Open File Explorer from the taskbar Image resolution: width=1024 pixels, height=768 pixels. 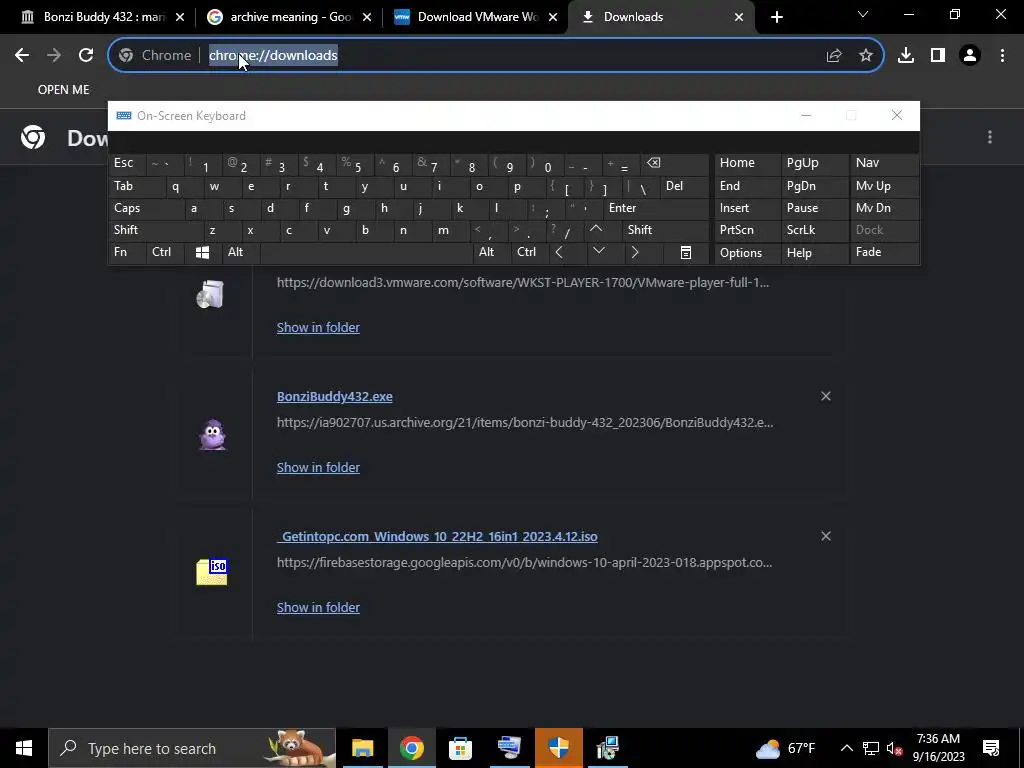362,748
